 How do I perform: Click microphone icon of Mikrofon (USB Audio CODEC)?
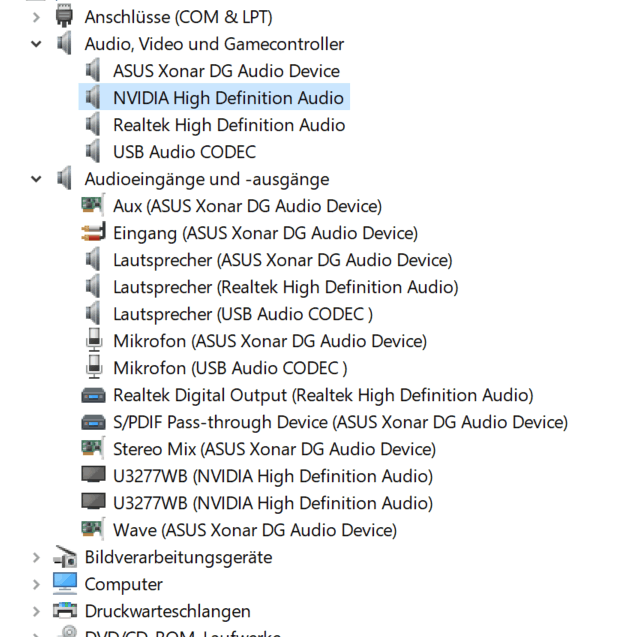(x=94, y=367)
